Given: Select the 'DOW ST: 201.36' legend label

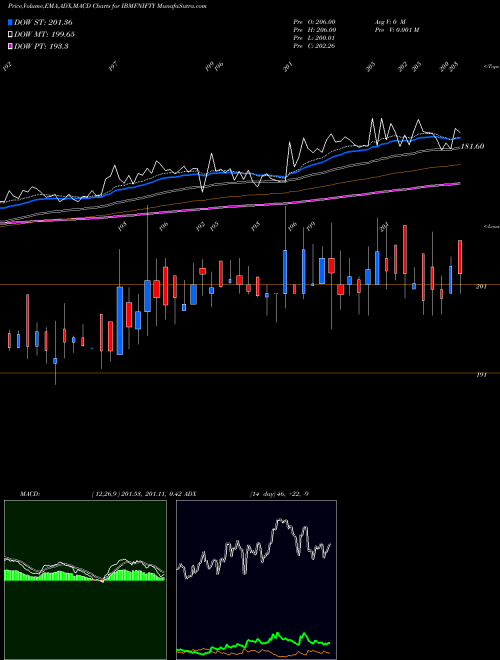Looking at the screenshot, I should click(x=43, y=22).
